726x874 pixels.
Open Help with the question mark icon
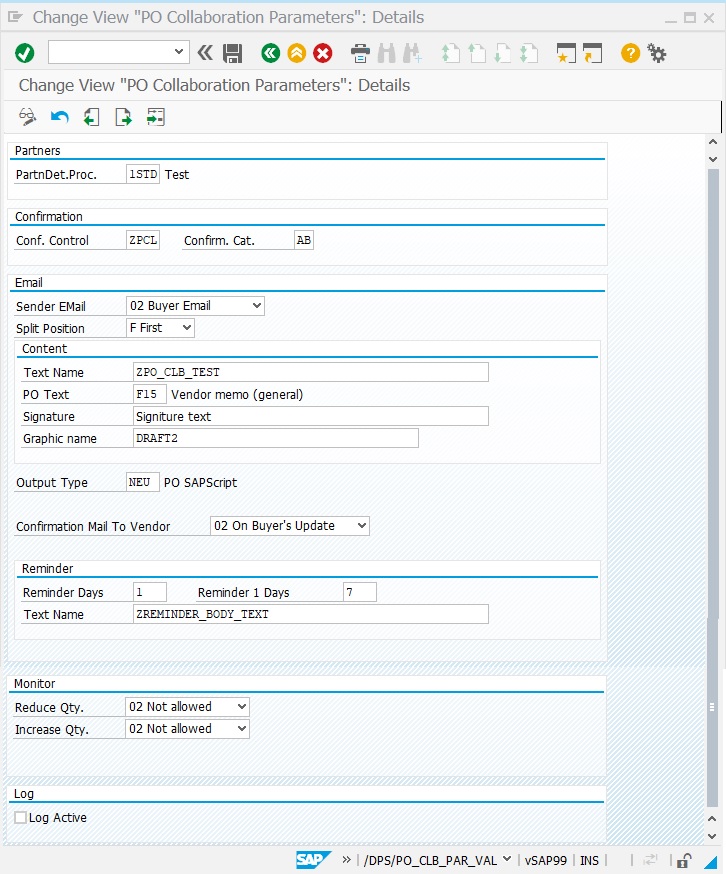pos(630,54)
